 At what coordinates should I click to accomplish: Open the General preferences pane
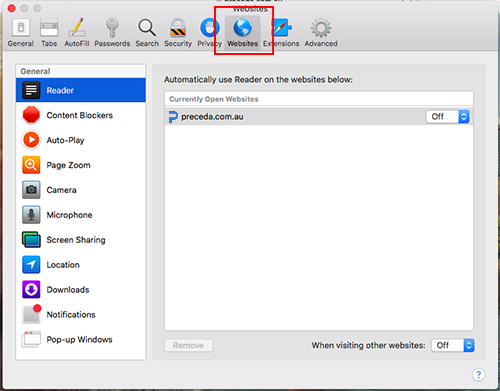[21, 33]
